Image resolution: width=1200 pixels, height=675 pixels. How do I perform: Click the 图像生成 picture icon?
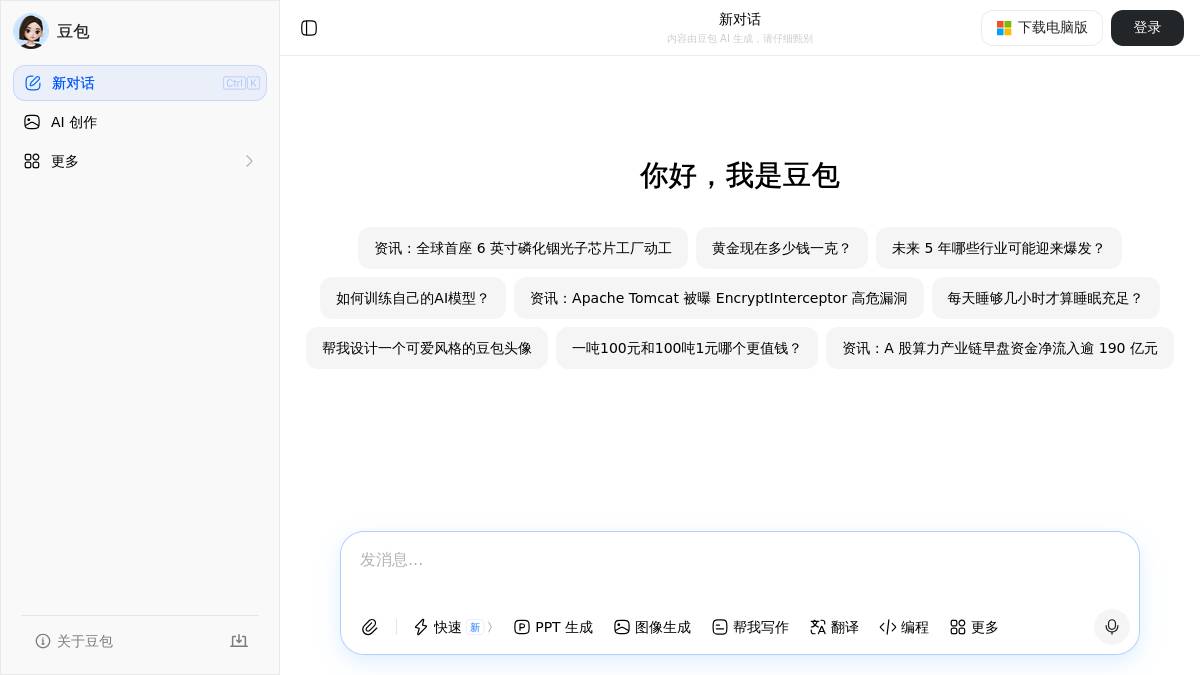pyautogui.click(x=622, y=627)
